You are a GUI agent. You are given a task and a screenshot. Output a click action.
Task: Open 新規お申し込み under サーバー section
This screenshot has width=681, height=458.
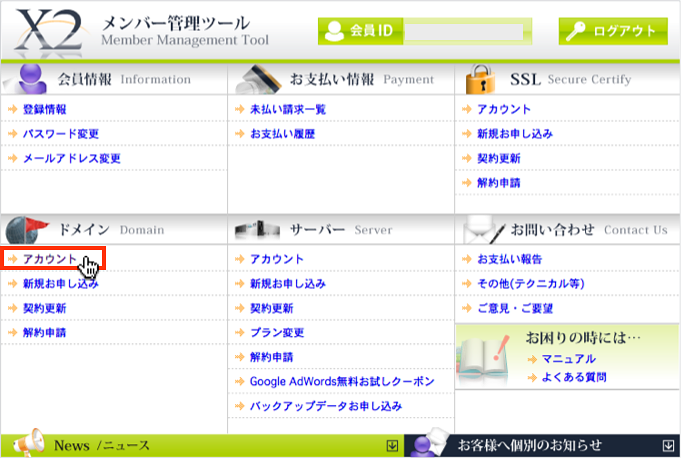pos(288,284)
